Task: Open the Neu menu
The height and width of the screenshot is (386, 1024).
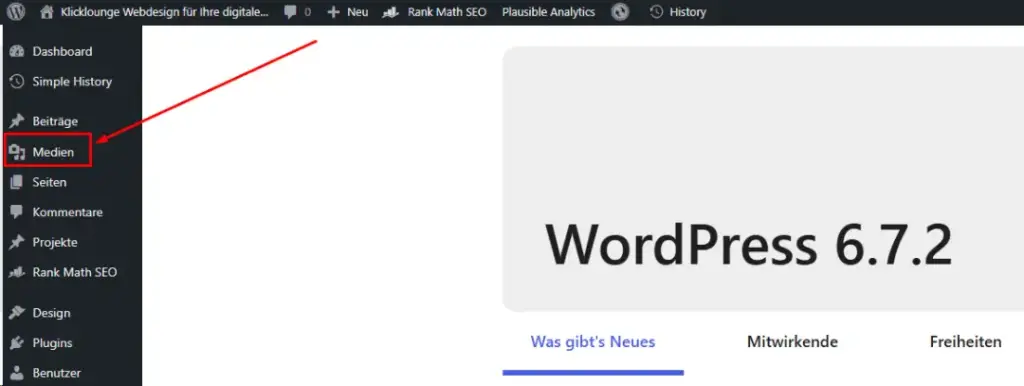Action: click(x=357, y=12)
